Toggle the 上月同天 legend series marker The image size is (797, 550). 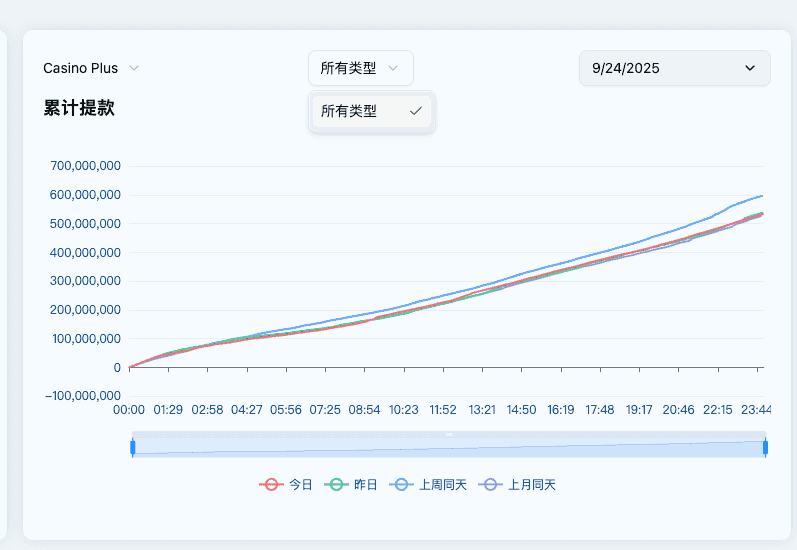coord(490,484)
